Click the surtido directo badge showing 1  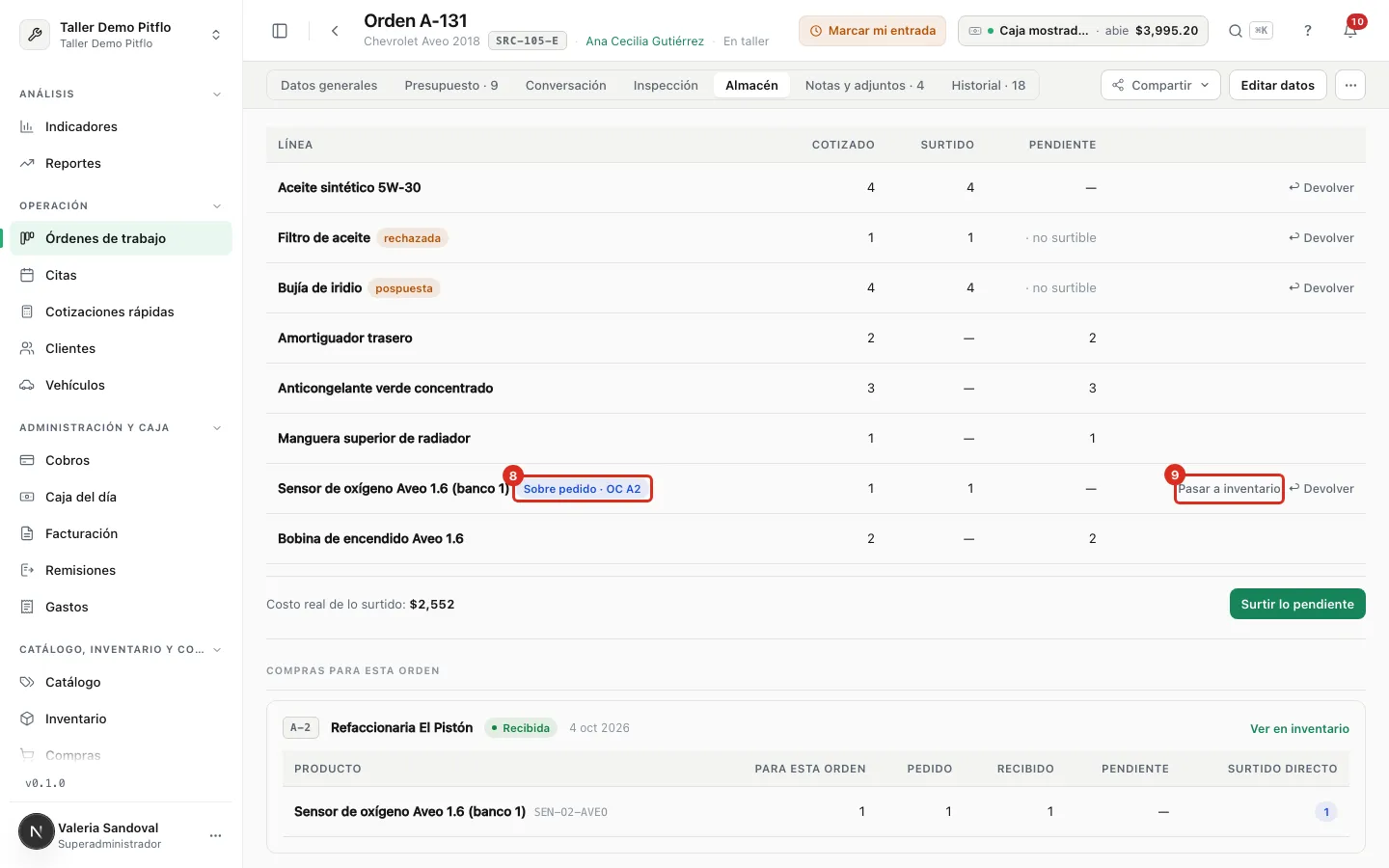tap(1326, 812)
